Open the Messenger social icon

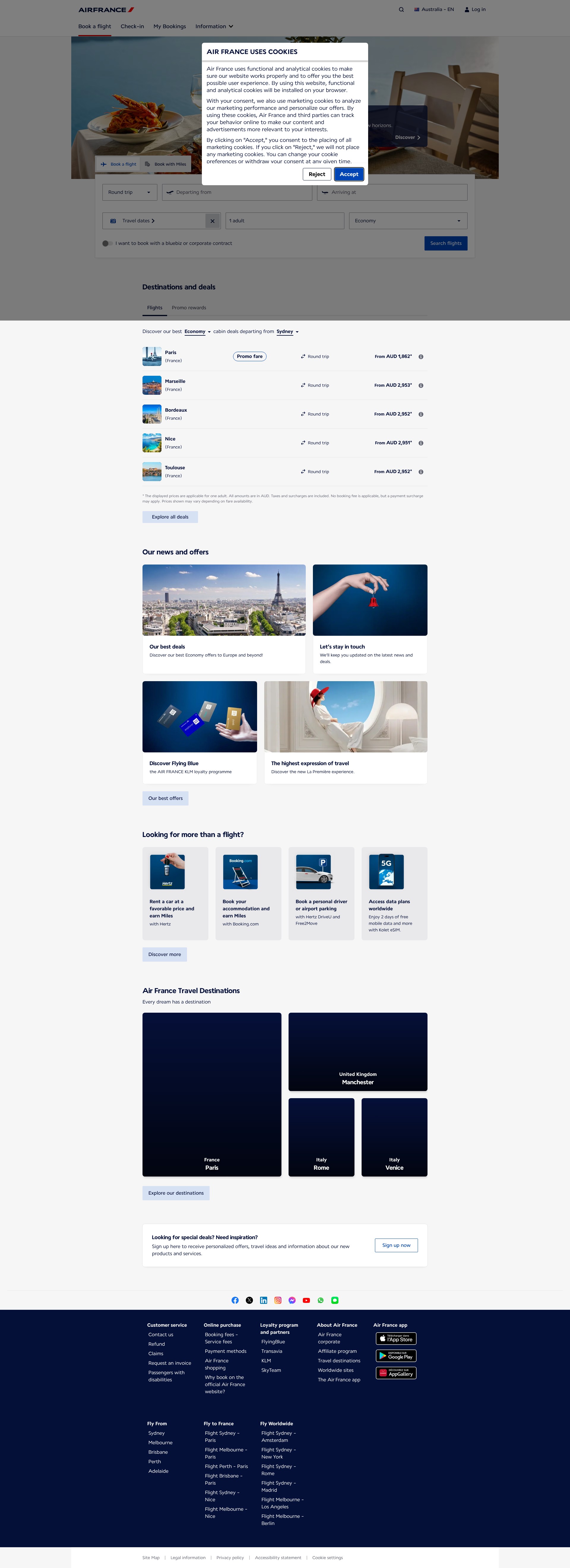[x=292, y=1300]
